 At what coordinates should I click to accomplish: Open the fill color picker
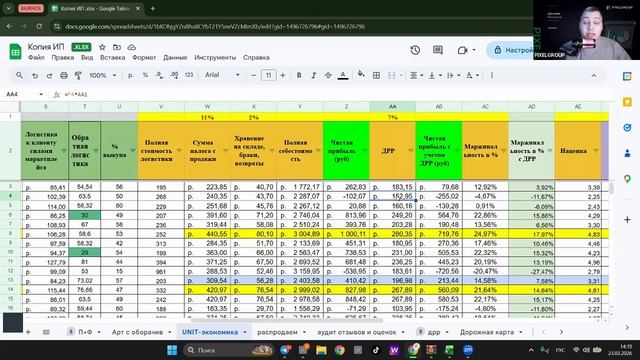click(361, 74)
